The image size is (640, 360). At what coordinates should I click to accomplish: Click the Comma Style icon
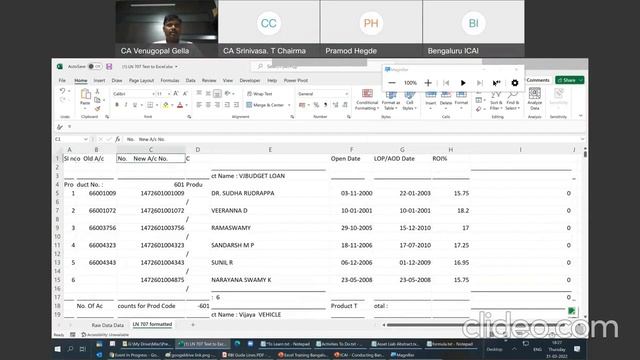pos(326,105)
